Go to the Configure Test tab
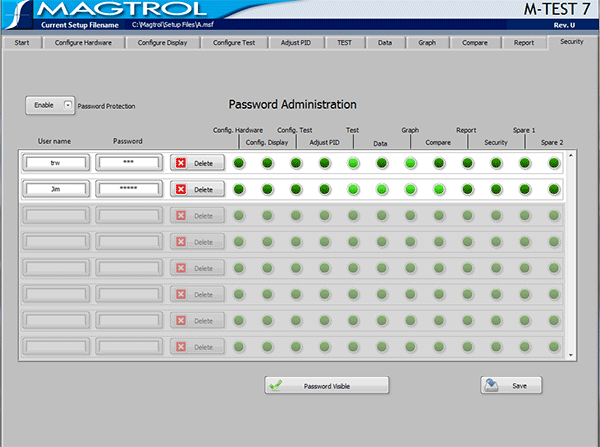The image size is (600, 447). point(234,42)
